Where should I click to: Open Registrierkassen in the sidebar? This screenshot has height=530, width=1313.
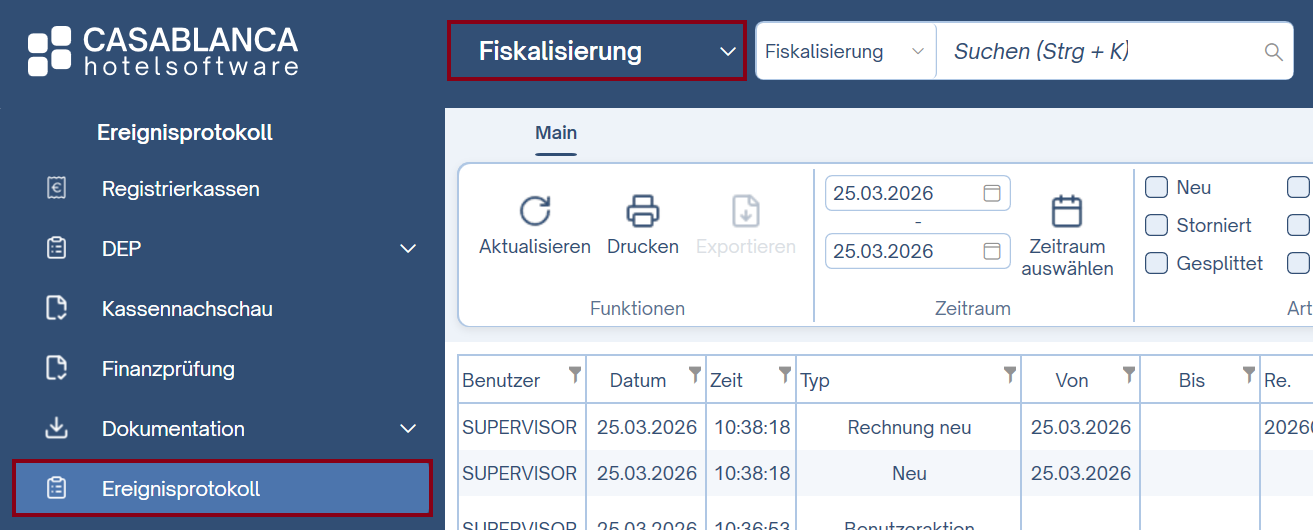tap(180, 189)
